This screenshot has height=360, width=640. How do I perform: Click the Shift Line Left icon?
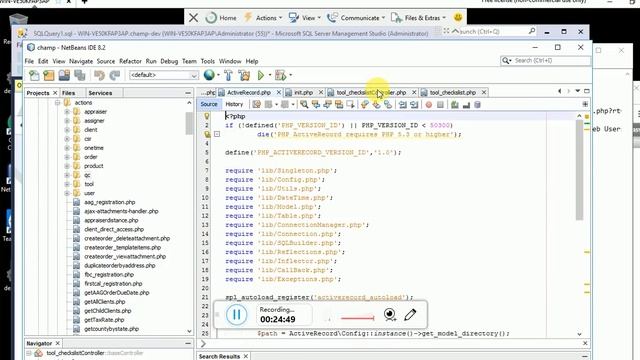[403, 104]
